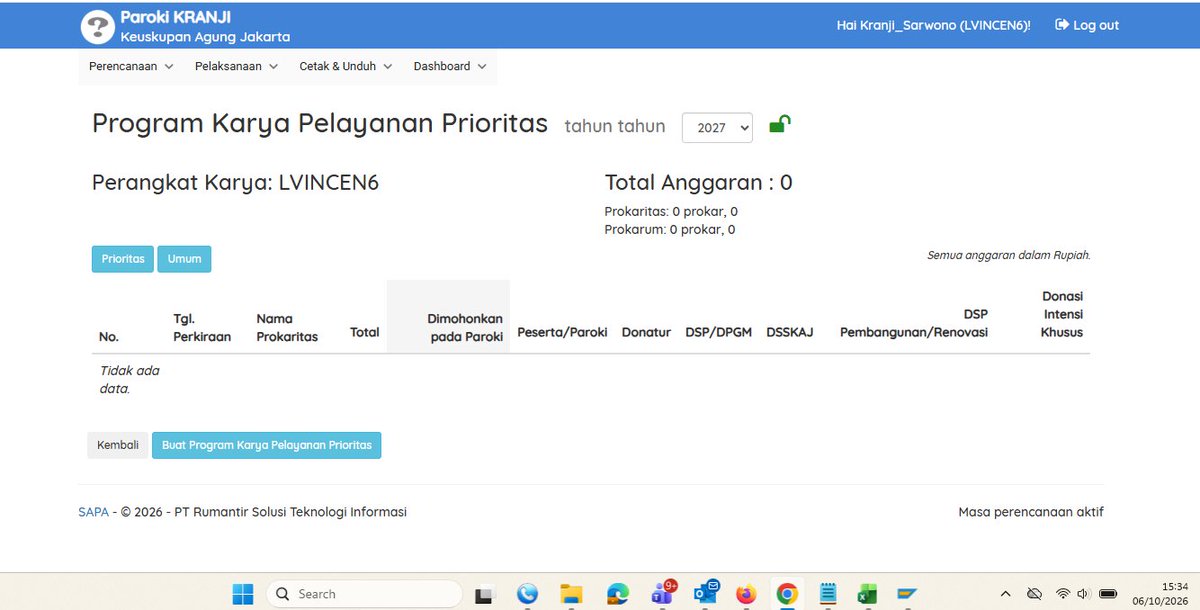Click the Paroki KRANJI question-mark logo
The image size is (1200, 610).
(97, 27)
